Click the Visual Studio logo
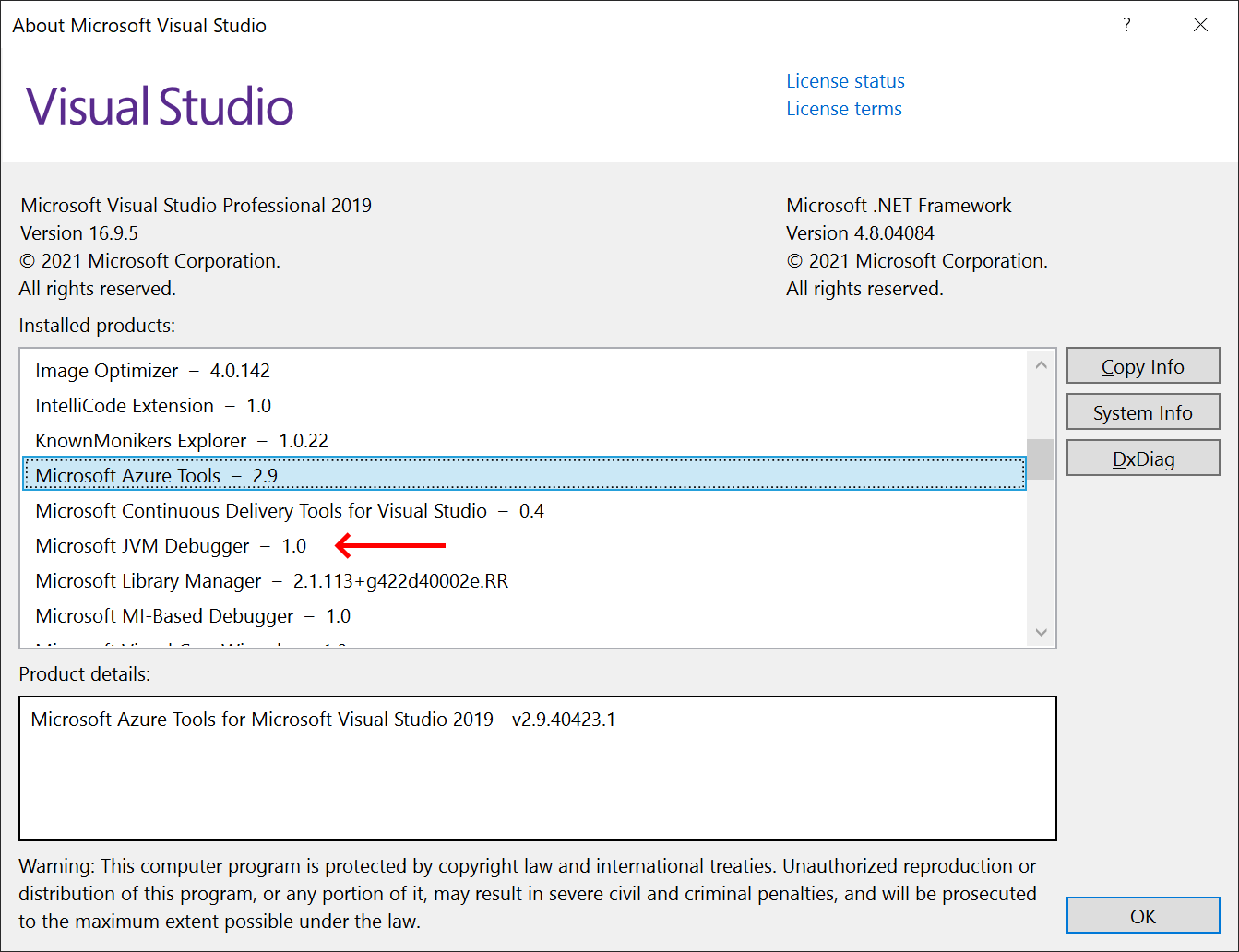This screenshot has height=952, width=1239. (160, 107)
